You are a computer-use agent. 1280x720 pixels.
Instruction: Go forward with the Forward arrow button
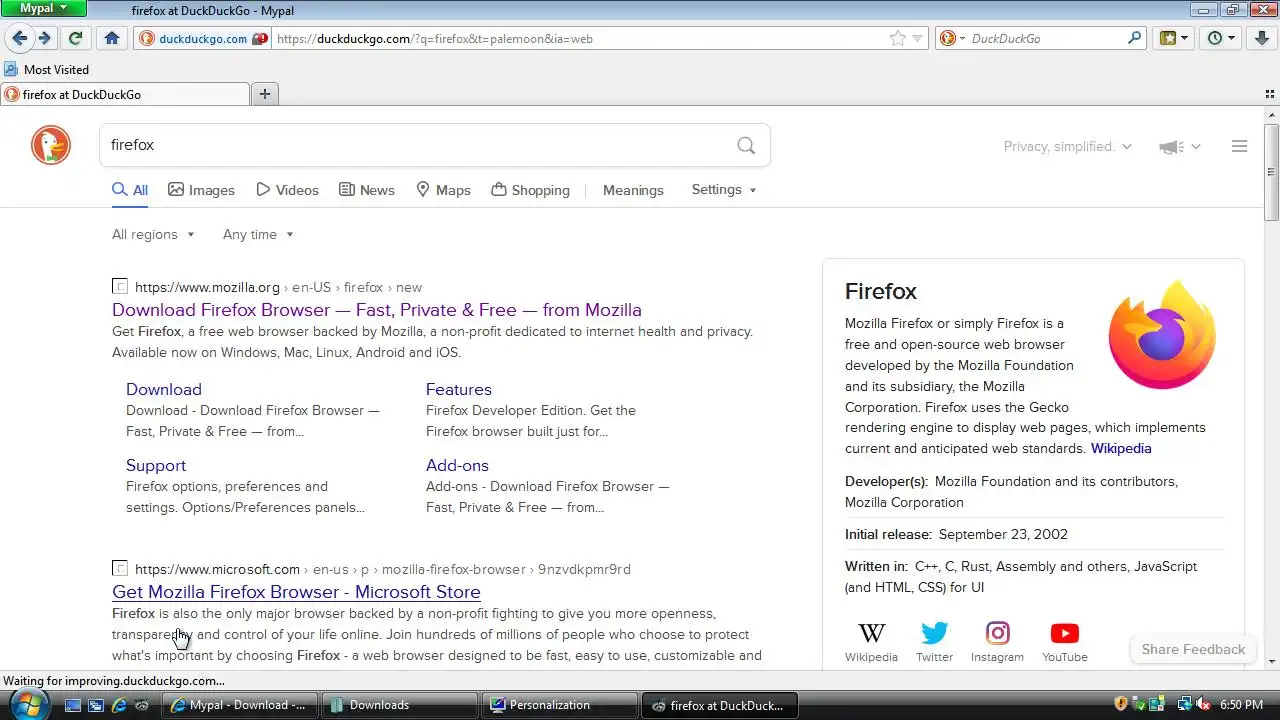pos(45,38)
